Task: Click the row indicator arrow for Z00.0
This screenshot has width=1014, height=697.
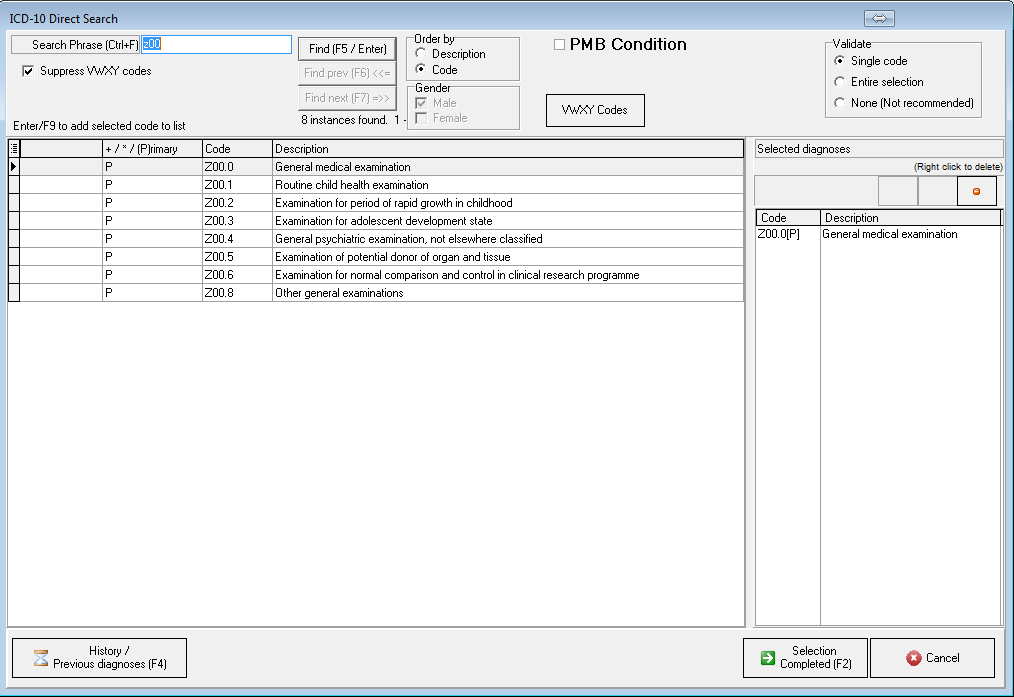Action: click(x=14, y=167)
